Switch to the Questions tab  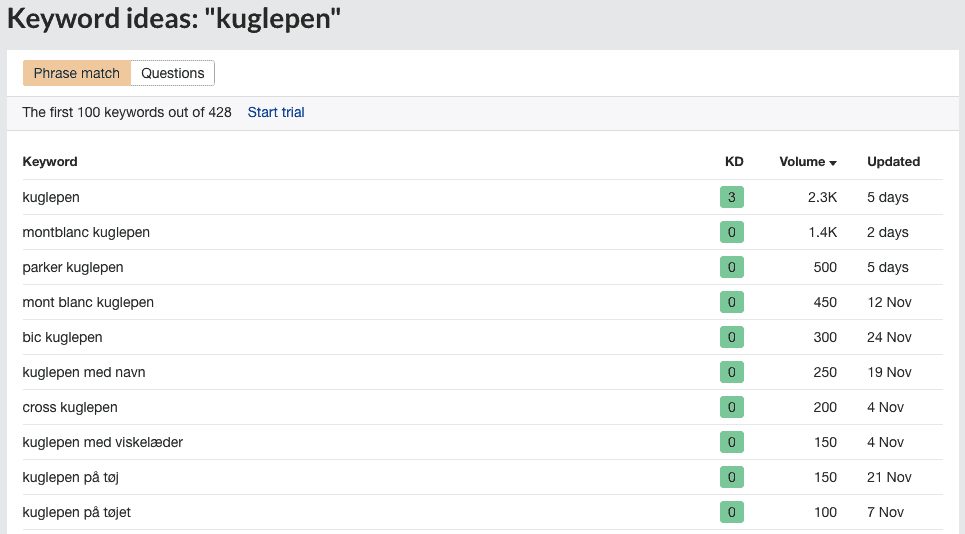pyautogui.click(x=172, y=73)
